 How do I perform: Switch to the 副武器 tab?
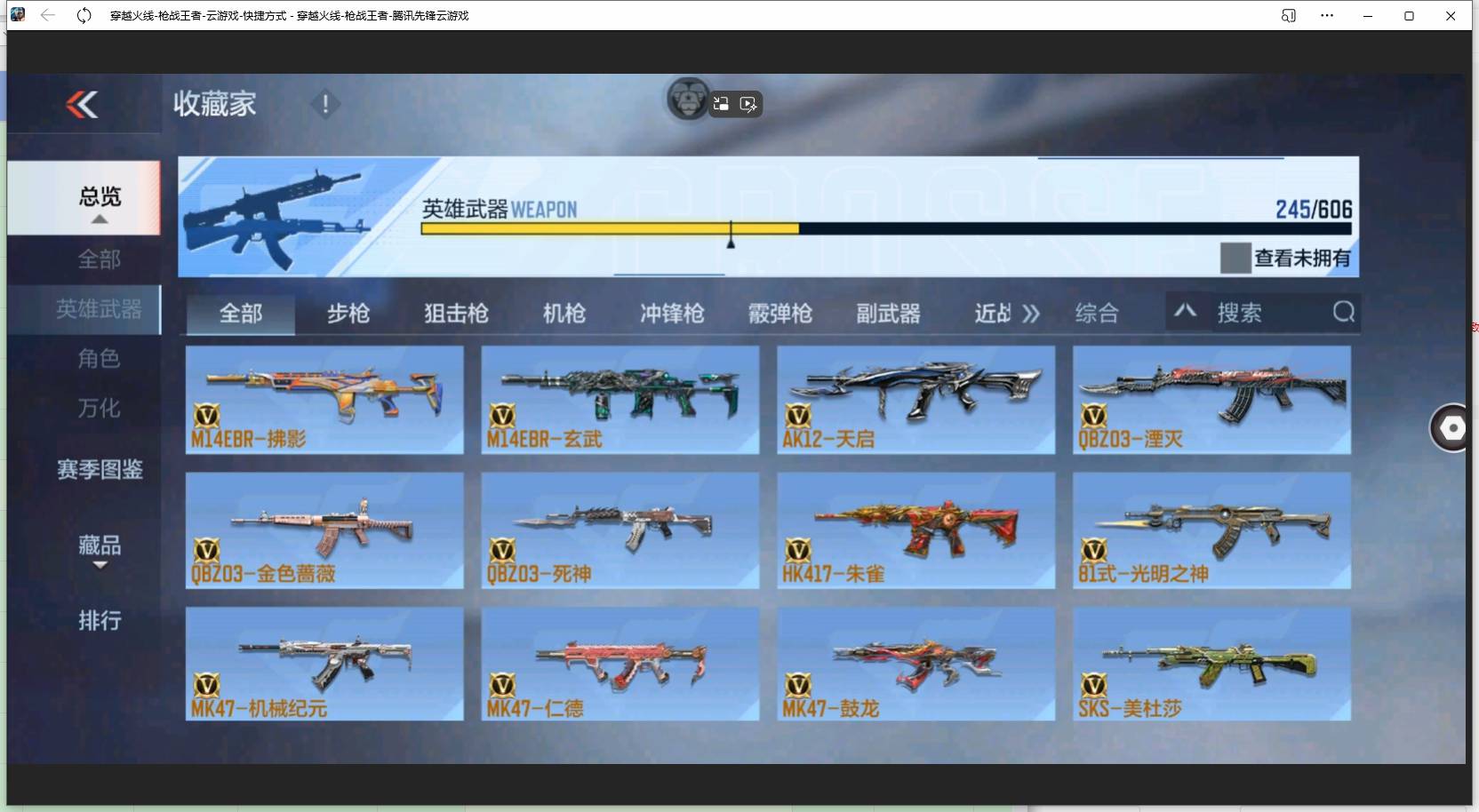(888, 314)
